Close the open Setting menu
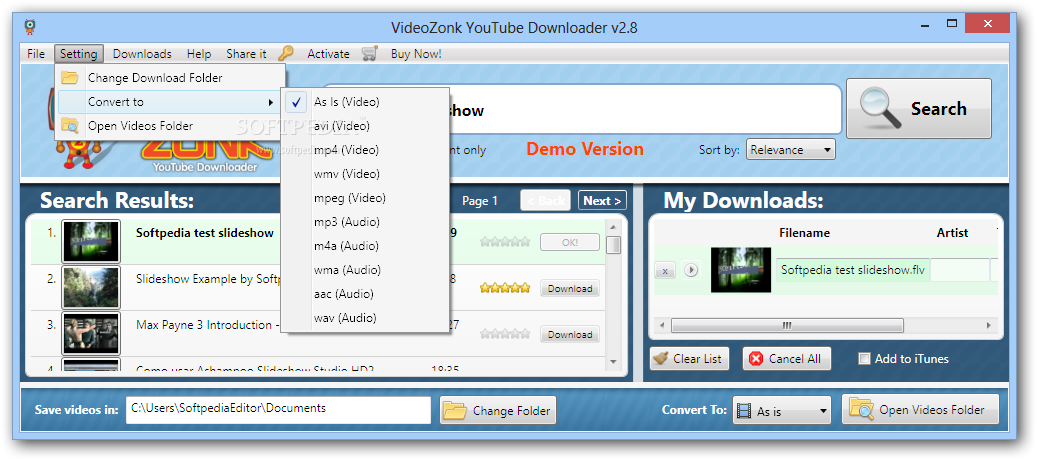Screen dimensions: 1037x460 [79, 54]
